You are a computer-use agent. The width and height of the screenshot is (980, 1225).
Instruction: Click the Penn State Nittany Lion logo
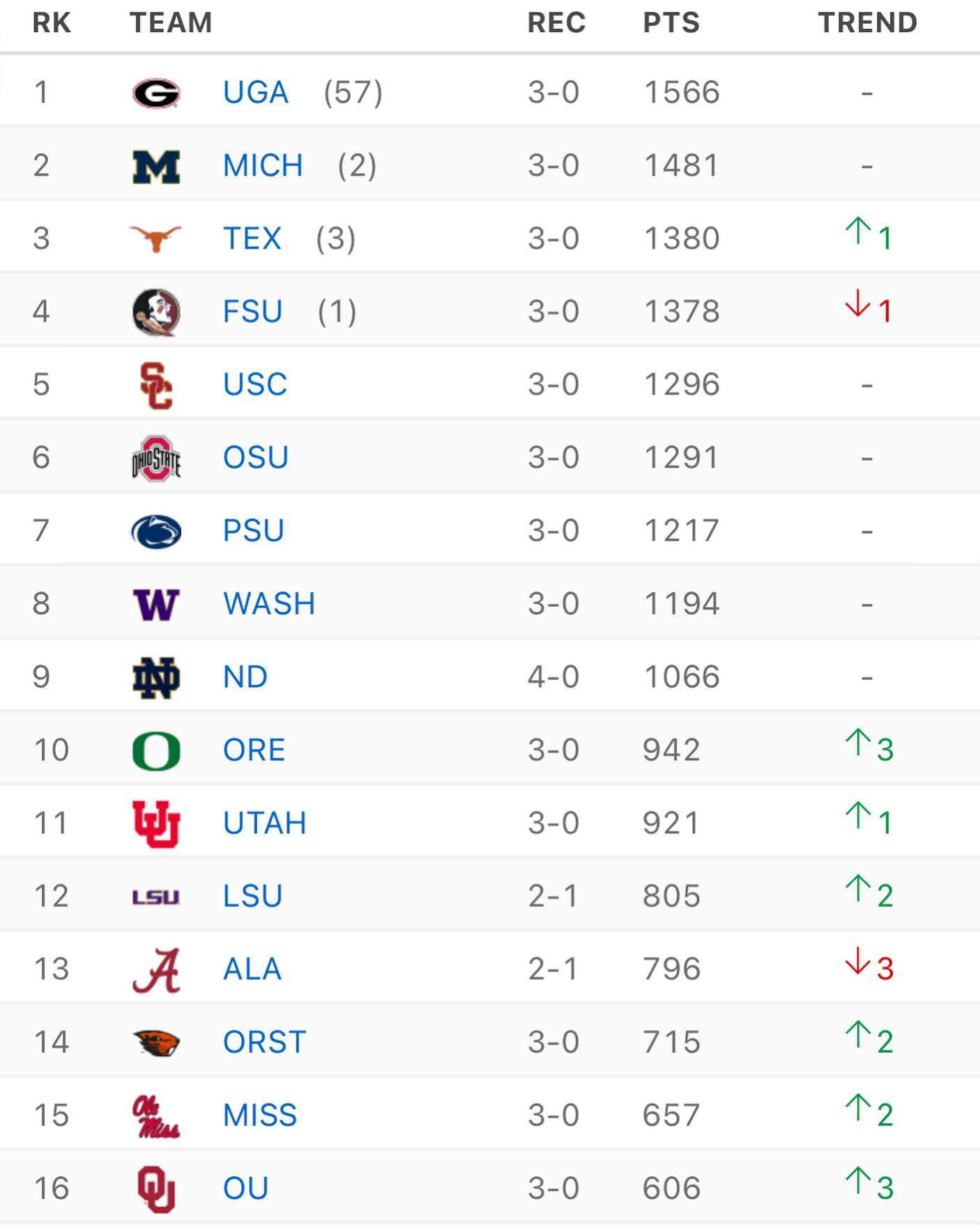point(156,532)
